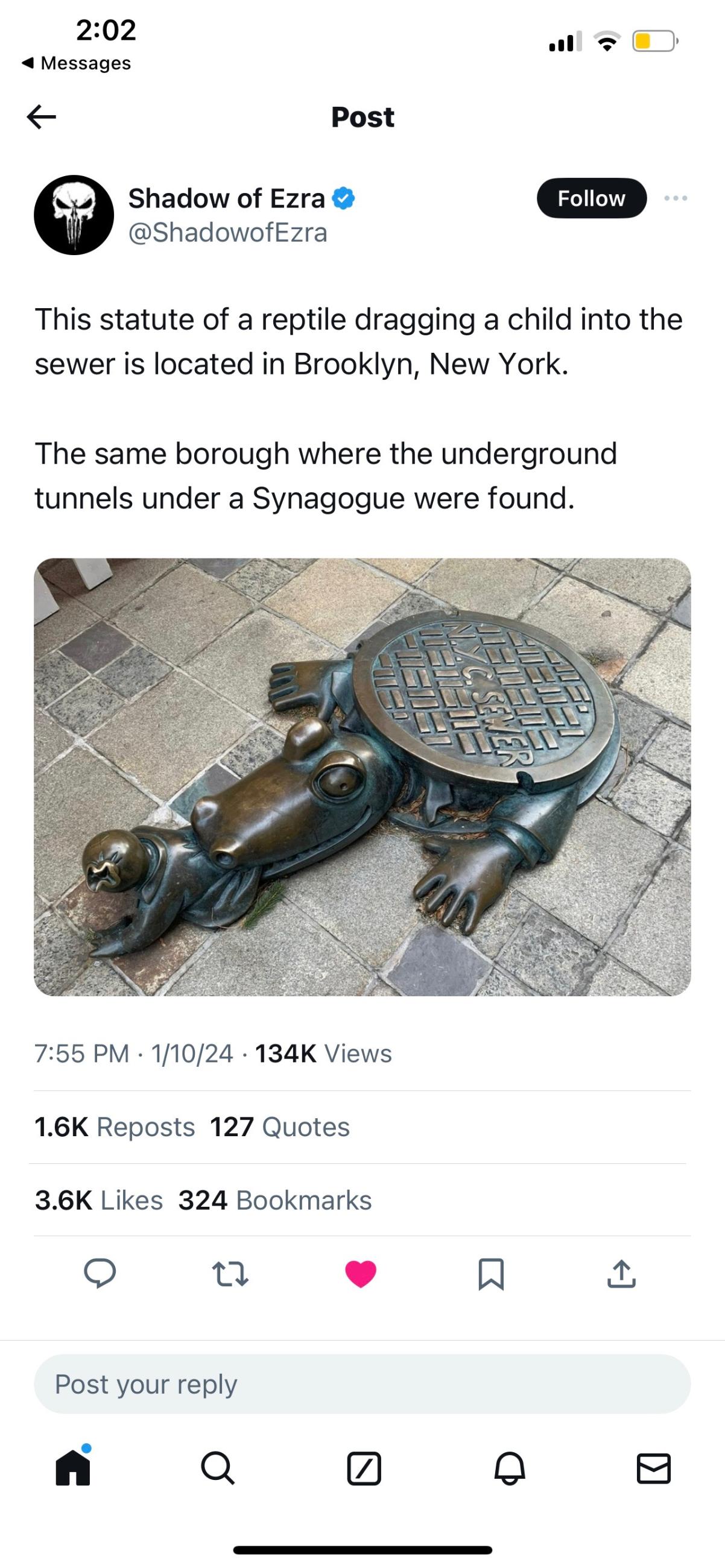The width and height of the screenshot is (725, 1568).
Task: Tap the repost arrows icon
Action: pos(230,1273)
